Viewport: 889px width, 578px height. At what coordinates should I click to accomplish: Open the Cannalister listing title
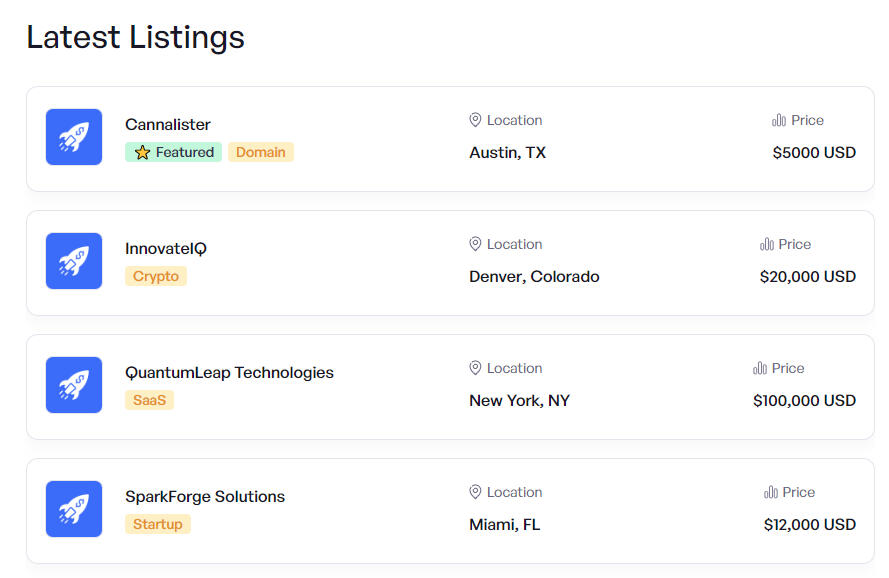click(x=168, y=125)
